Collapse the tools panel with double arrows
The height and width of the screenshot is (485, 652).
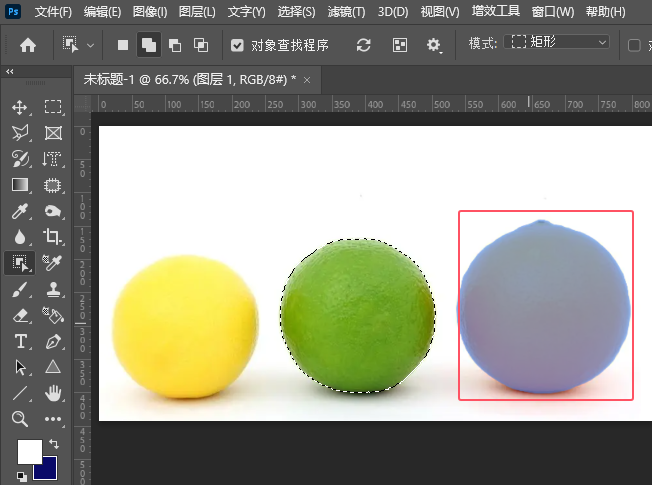(x=10, y=72)
